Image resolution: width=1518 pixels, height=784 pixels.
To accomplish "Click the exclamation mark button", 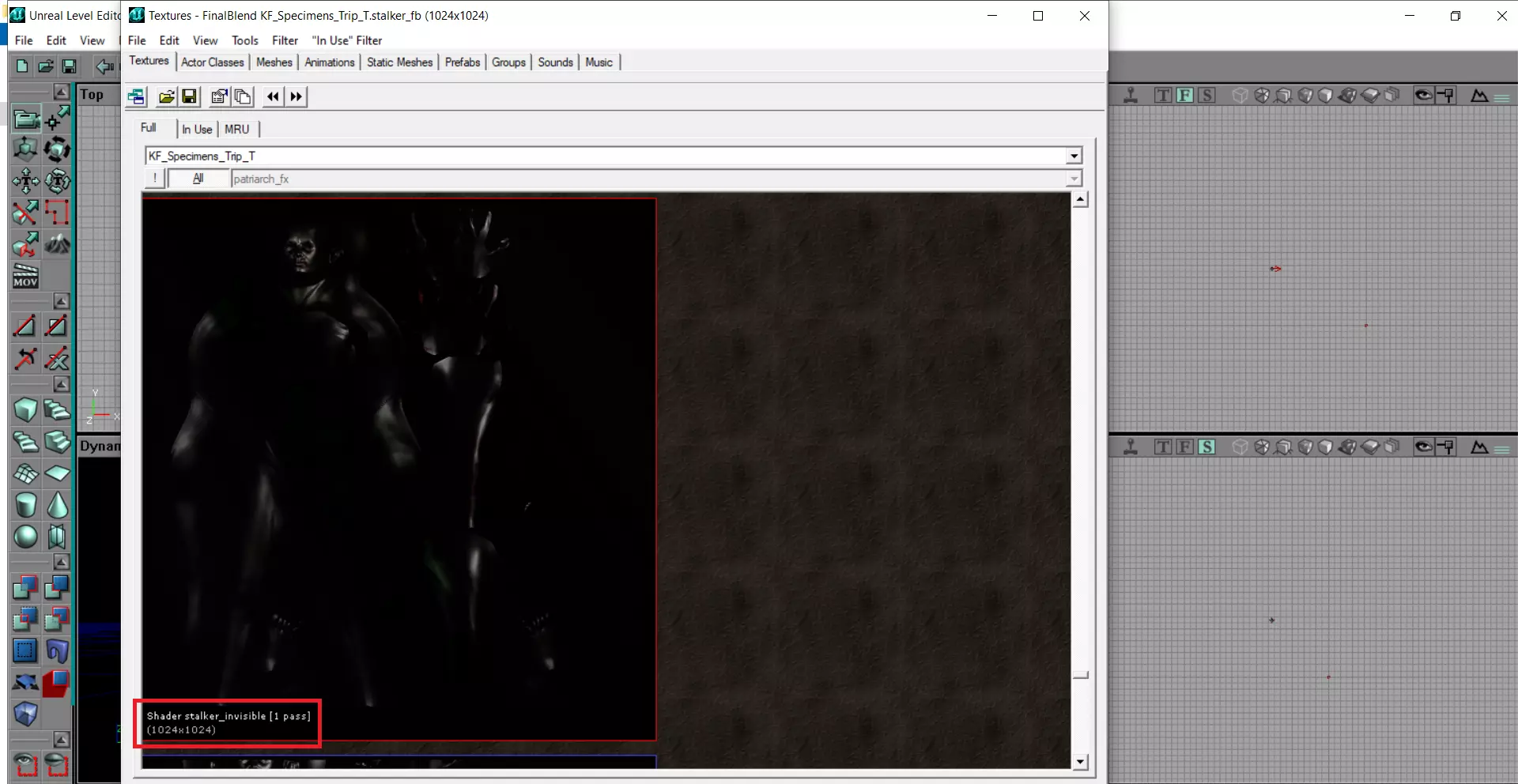I will 155,179.
